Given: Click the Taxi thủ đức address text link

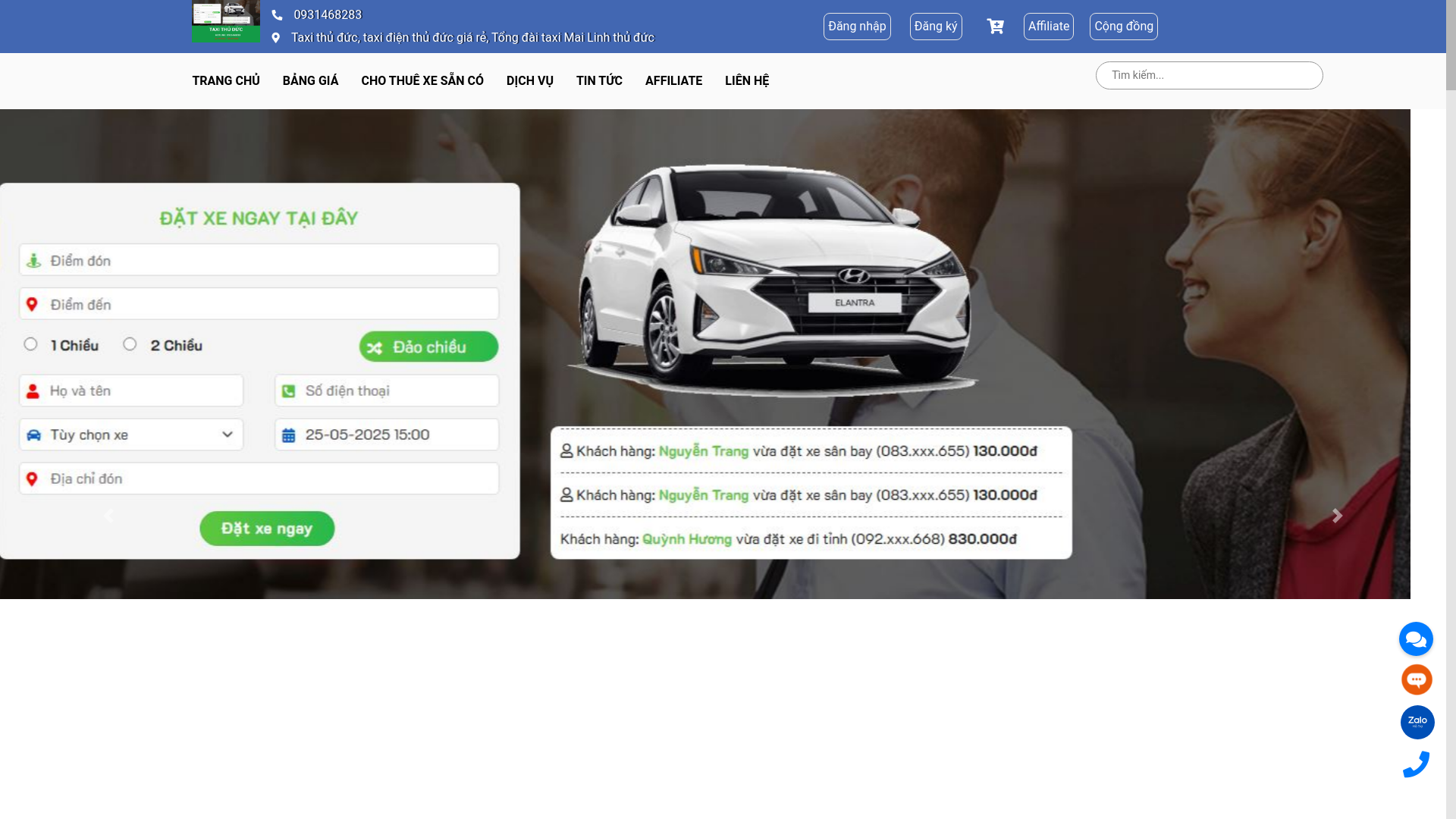Looking at the screenshot, I should pyautogui.click(x=472, y=38).
